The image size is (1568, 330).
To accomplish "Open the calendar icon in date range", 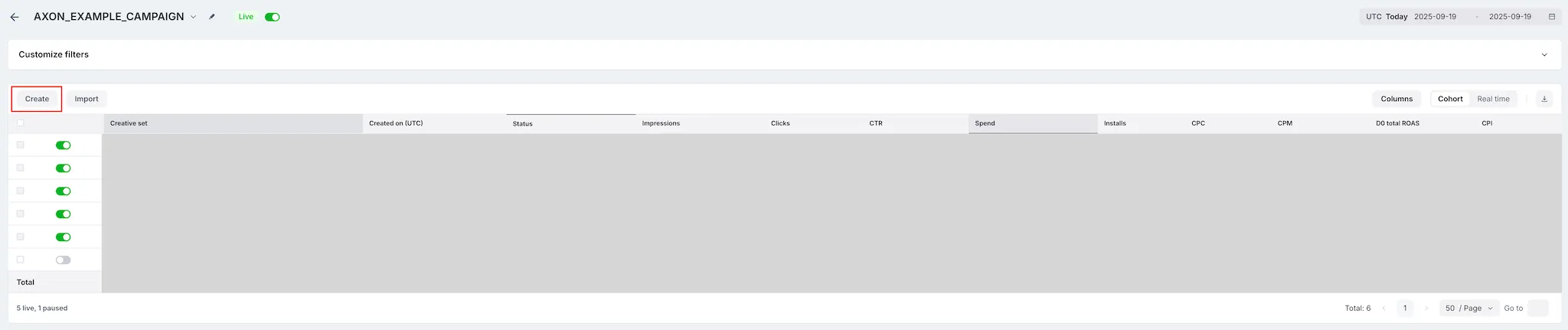I will pyautogui.click(x=1552, y=17).
